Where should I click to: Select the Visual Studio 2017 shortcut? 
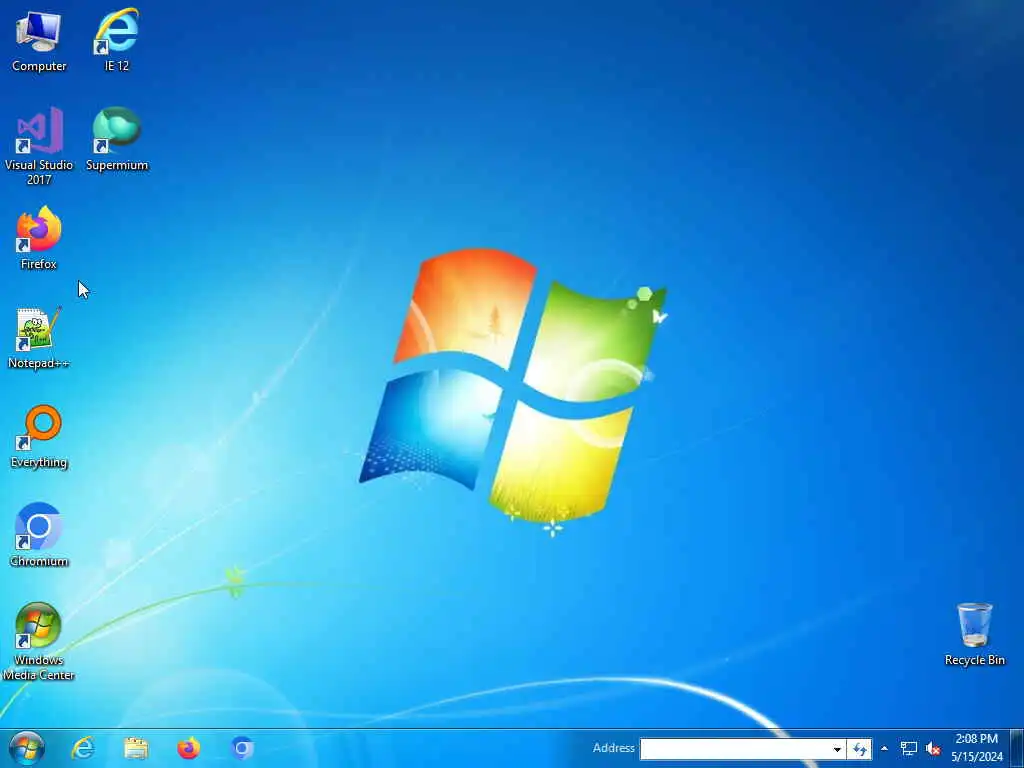(x=39, y=145)
